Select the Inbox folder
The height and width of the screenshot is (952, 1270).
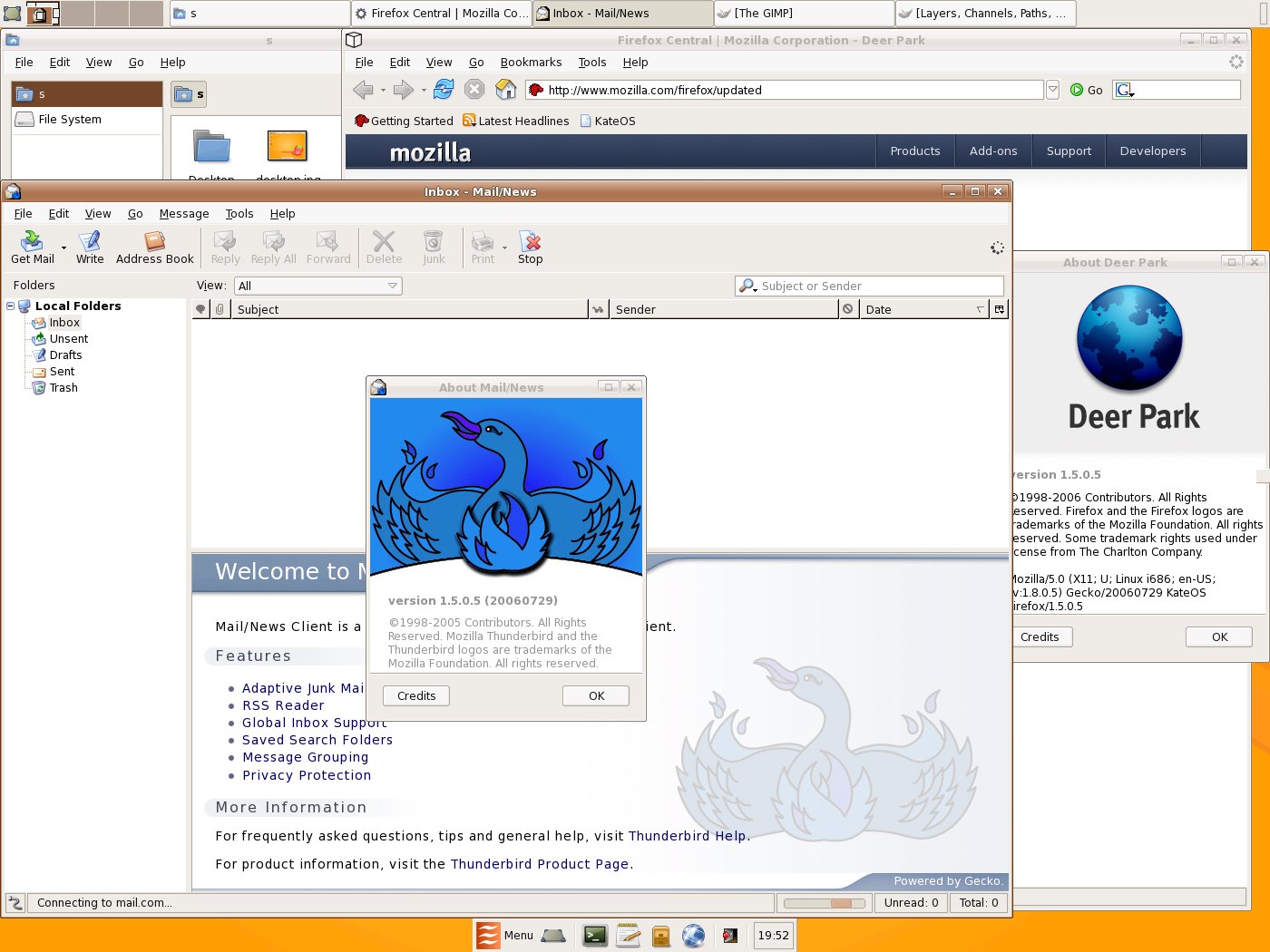[x=64, y=323]
